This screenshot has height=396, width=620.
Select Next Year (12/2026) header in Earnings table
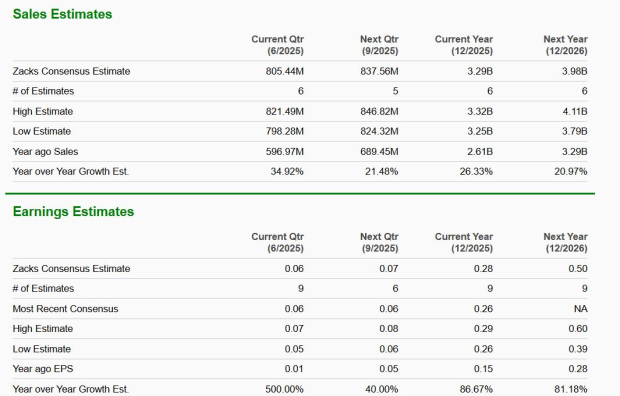pos(565,243)
